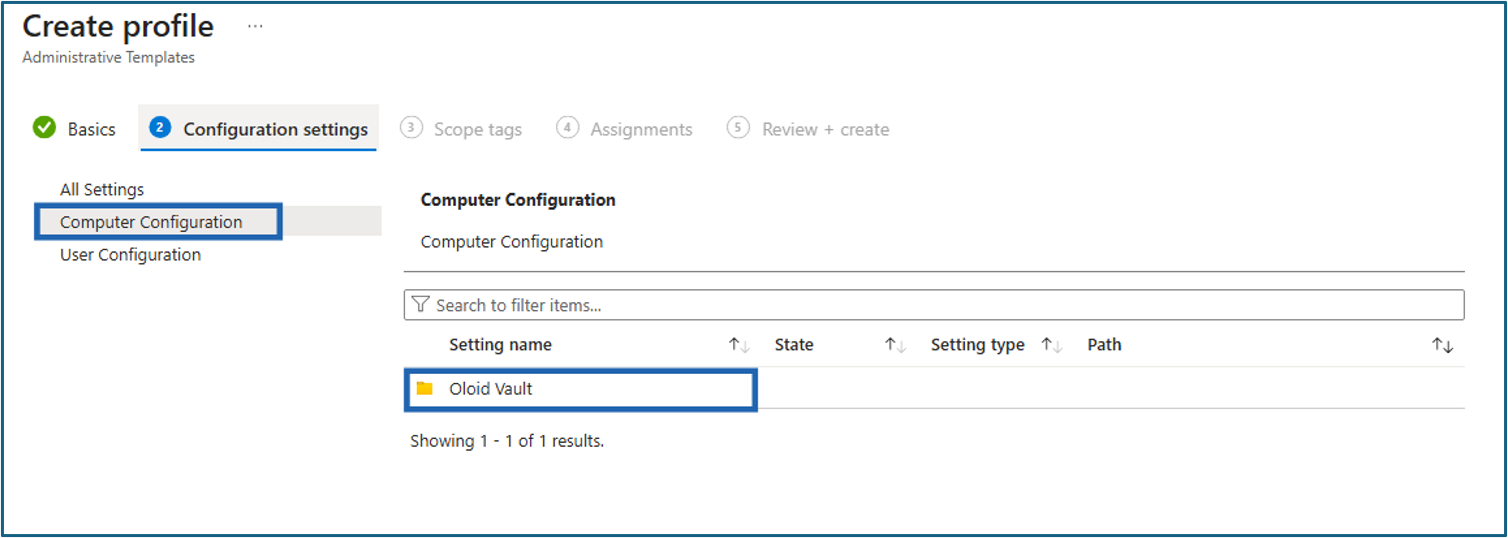Open the Assignments step

(625, 129)
